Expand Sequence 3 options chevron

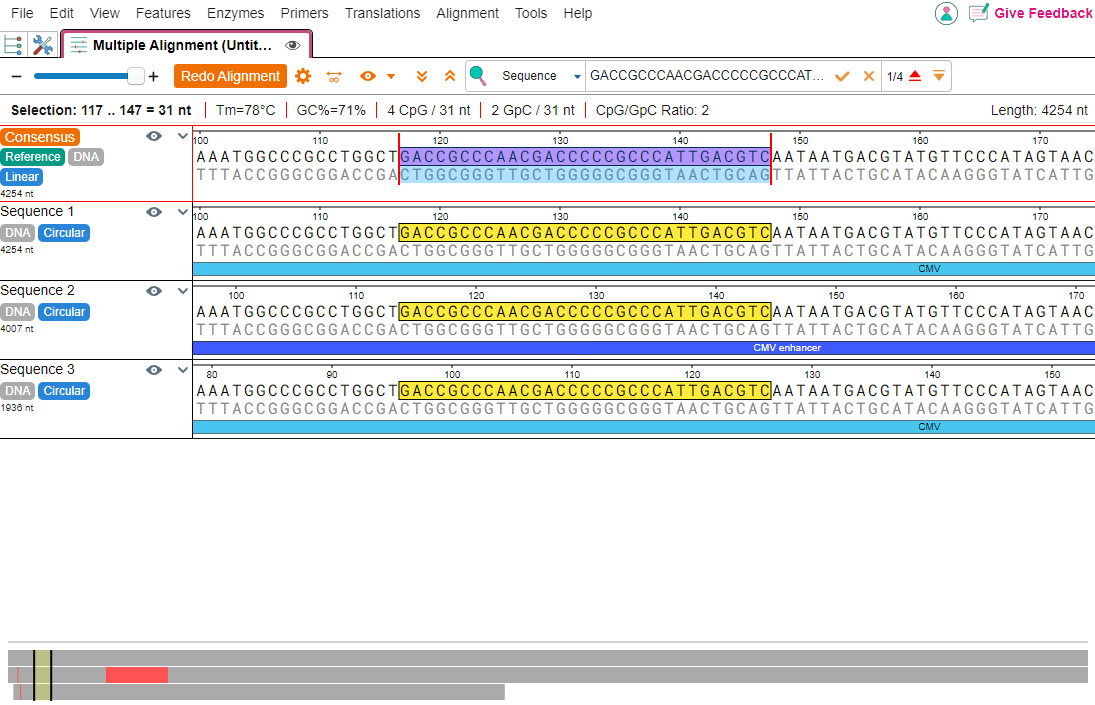pyautogui.click(x=183, y=369)
